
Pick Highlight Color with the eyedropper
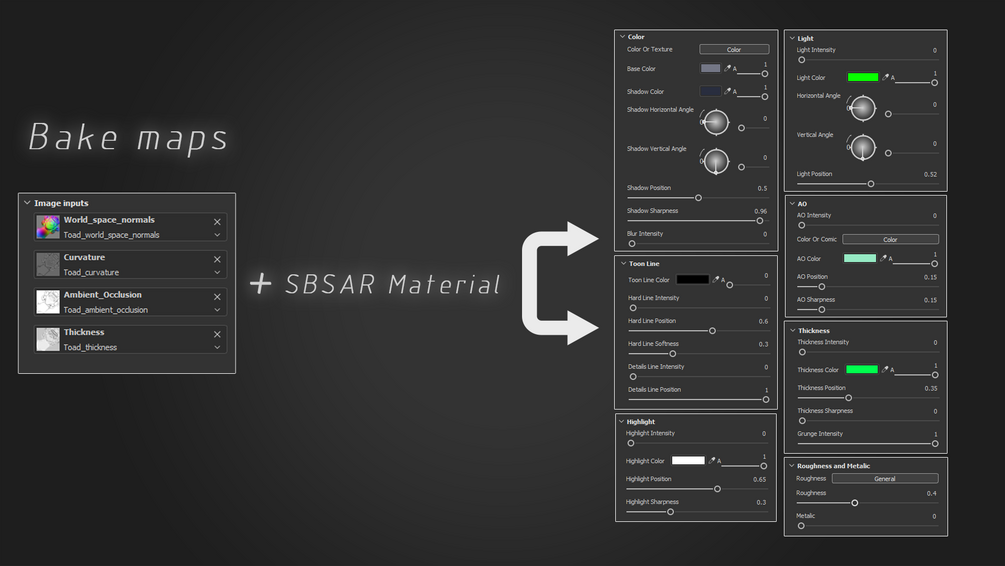pyautogui.click(x=711, y=460)
